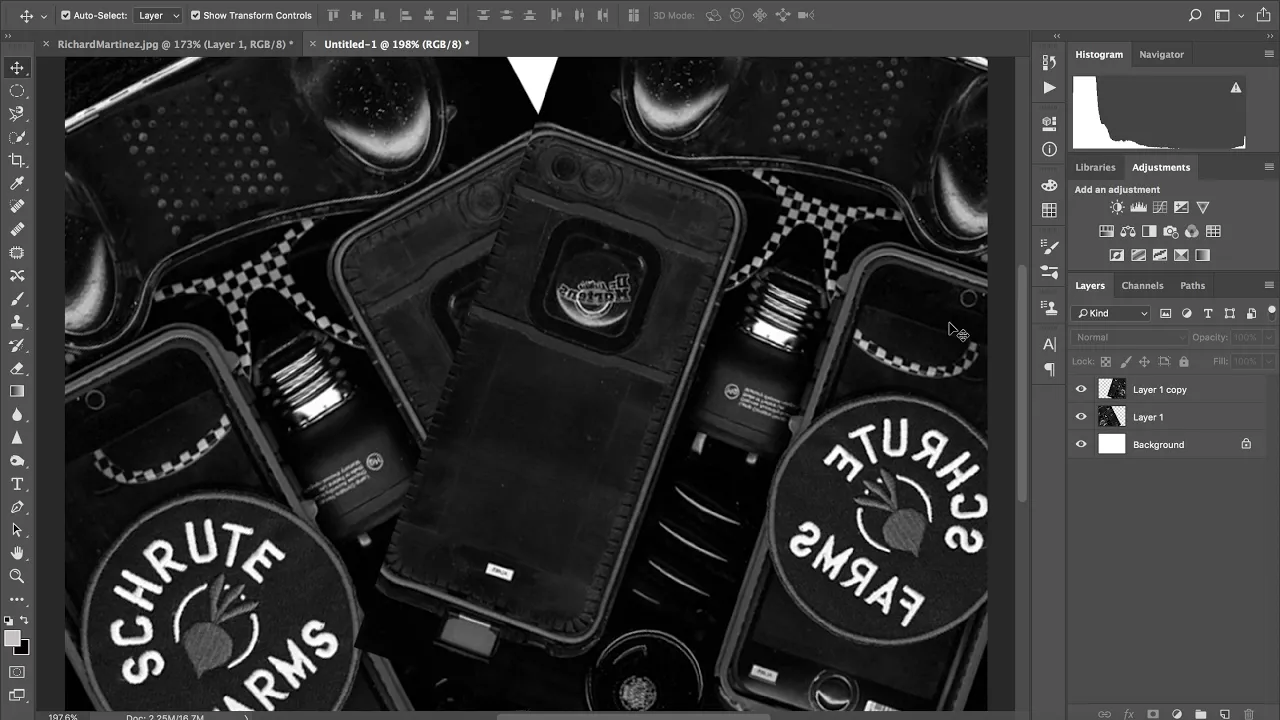
Task: Add a Gradient Map adjustment
Action: point(1202,255)
